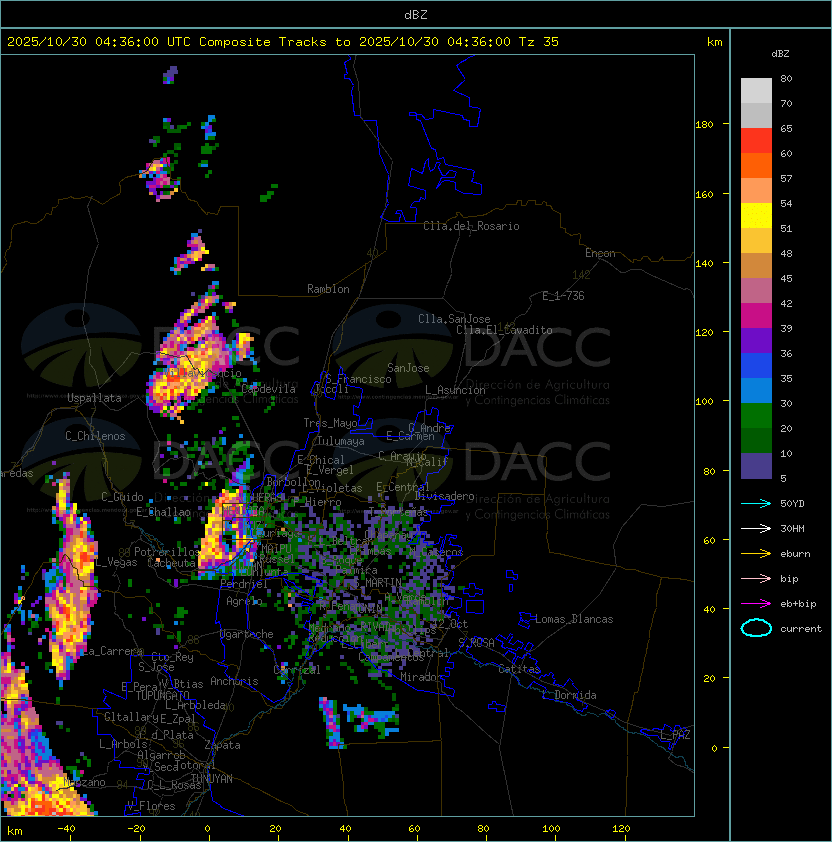The width and height of the screenshot is (832, 842).
Task: Click the 'Ugarteche' map label
Action: [247, 634]
